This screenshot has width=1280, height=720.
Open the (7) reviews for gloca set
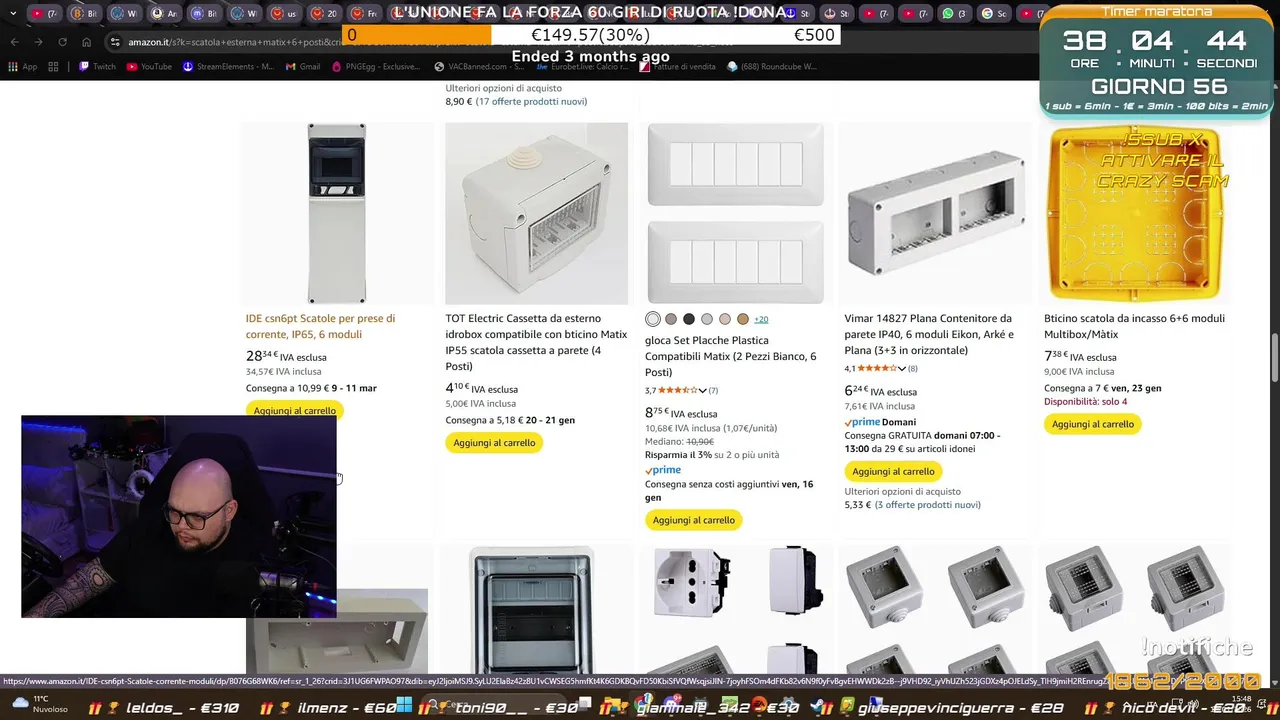[713, 391]
